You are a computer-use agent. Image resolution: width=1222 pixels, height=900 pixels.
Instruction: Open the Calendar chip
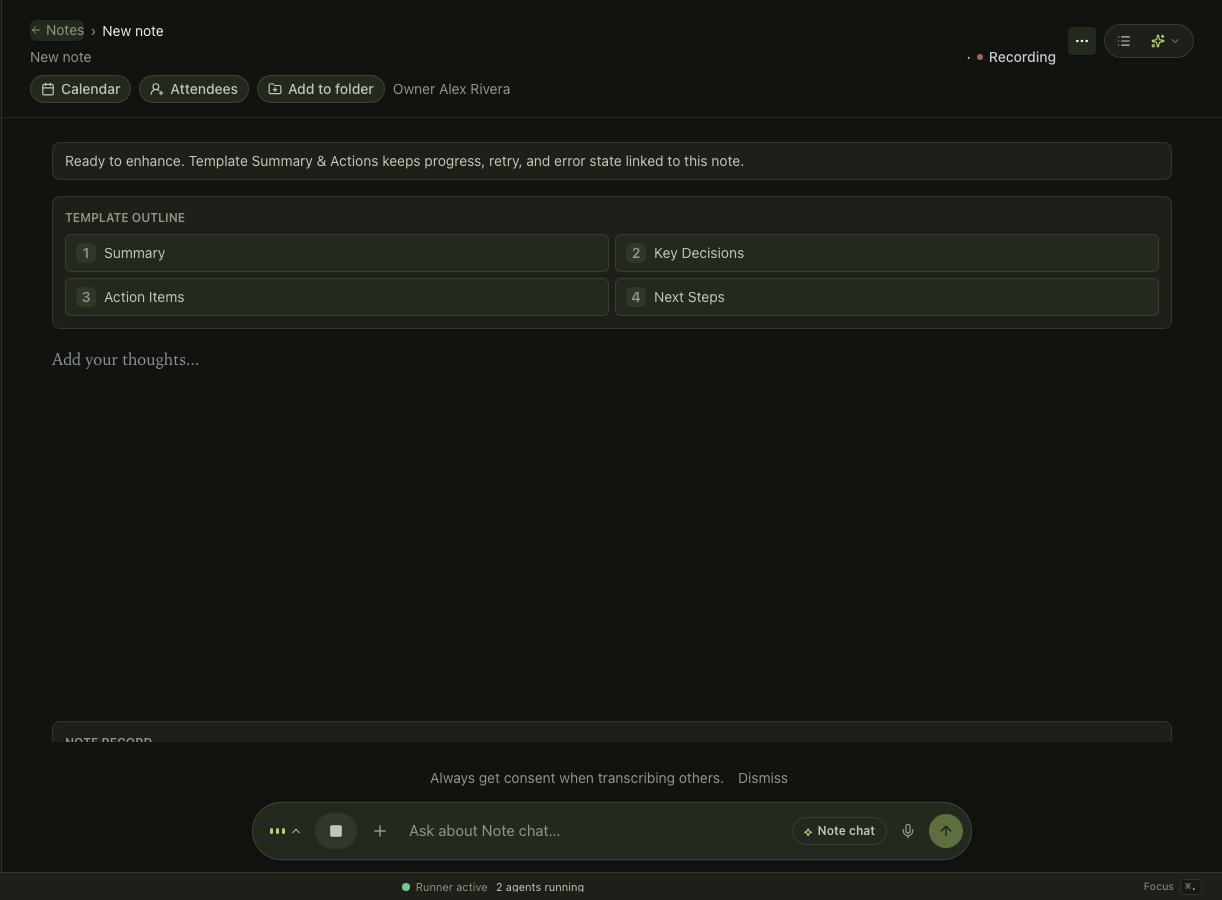[80, 89]
